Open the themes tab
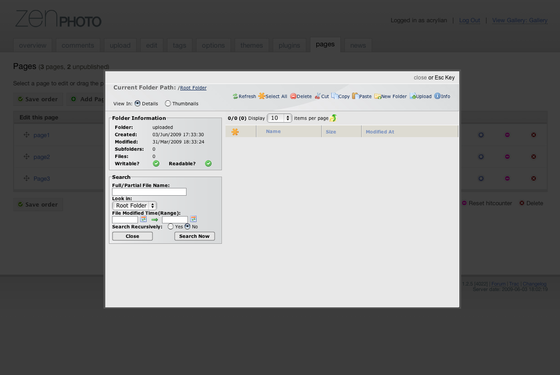The image size is (560, 375). 251,45
